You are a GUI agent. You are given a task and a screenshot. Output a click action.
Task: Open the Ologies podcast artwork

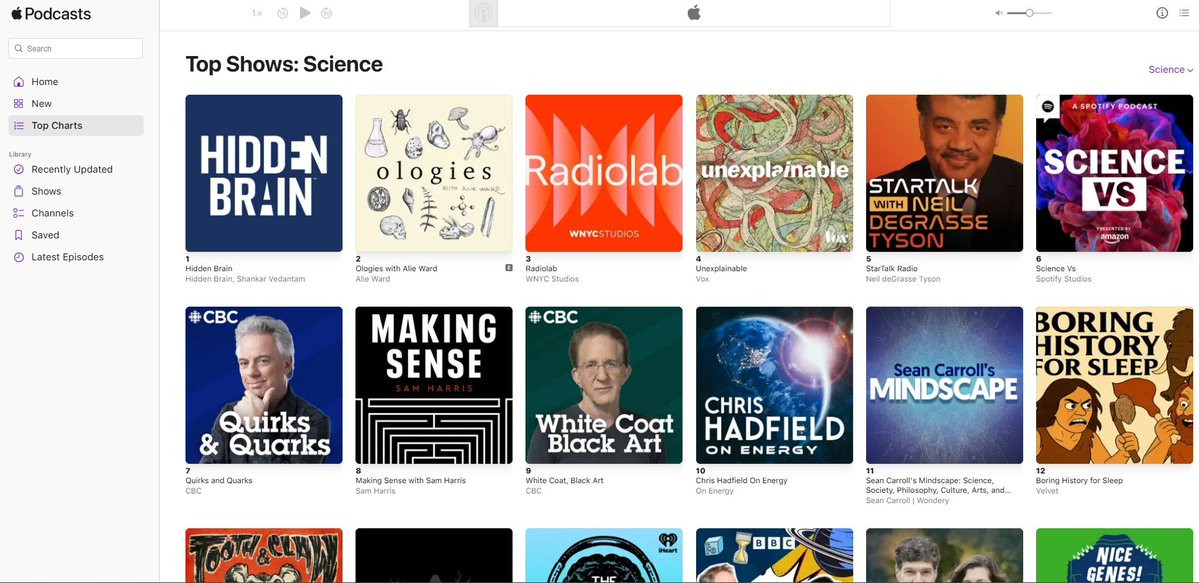tap(434, 173)
